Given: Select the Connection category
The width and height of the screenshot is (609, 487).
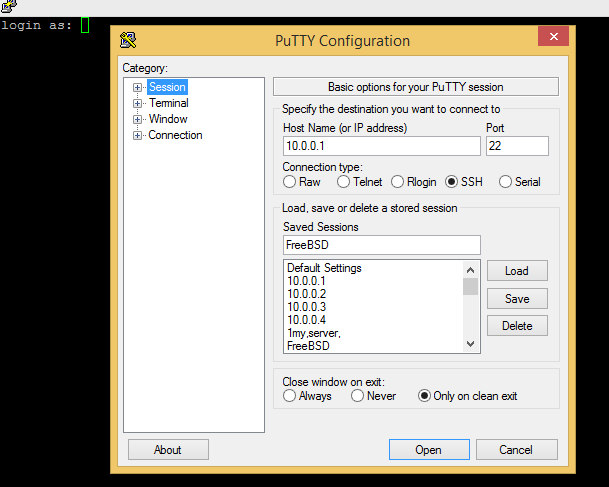Looking at the screenshot, I should (175, 135).
